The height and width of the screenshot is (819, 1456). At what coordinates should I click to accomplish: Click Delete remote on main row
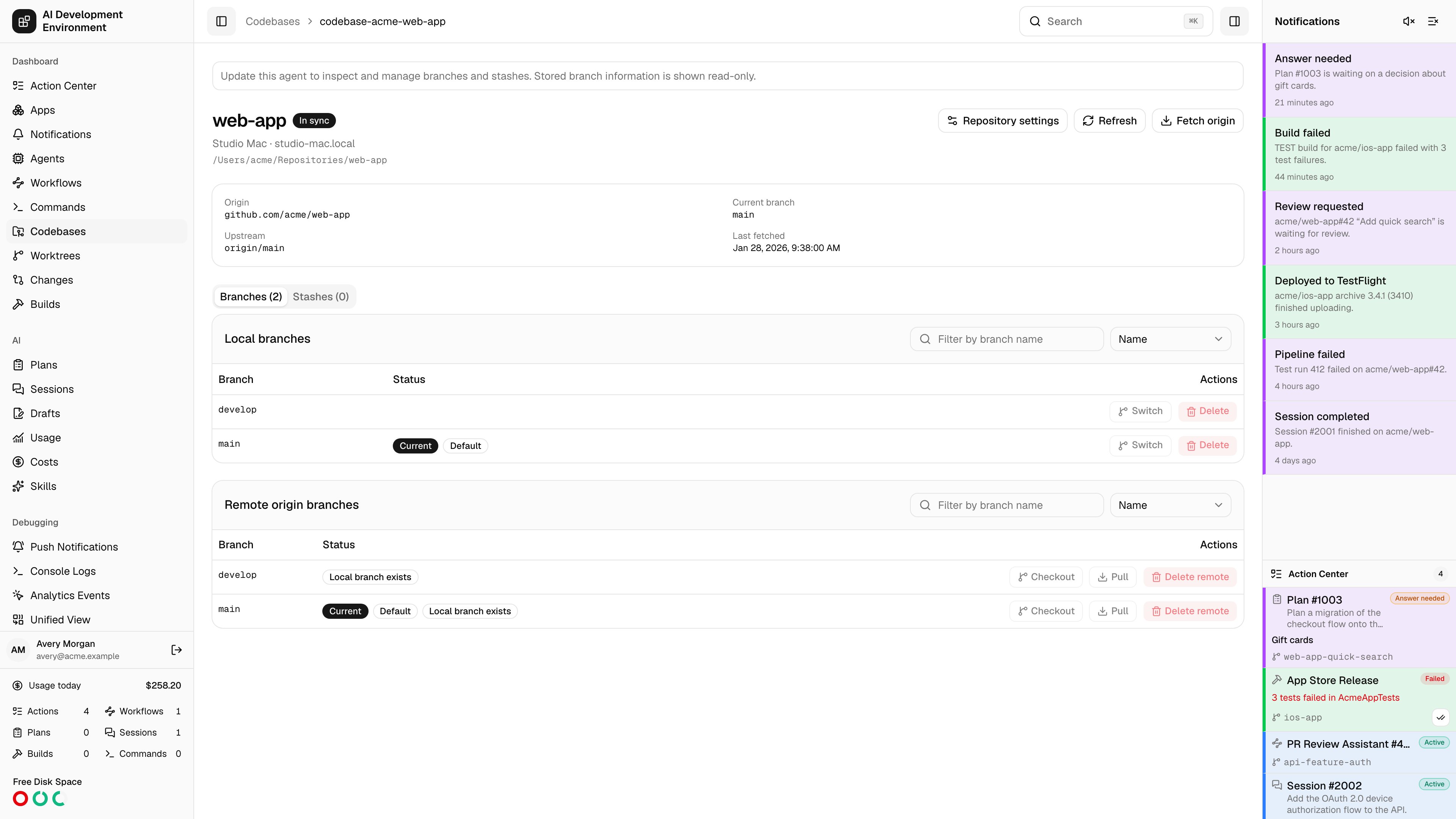click(x=1190, y=611)
